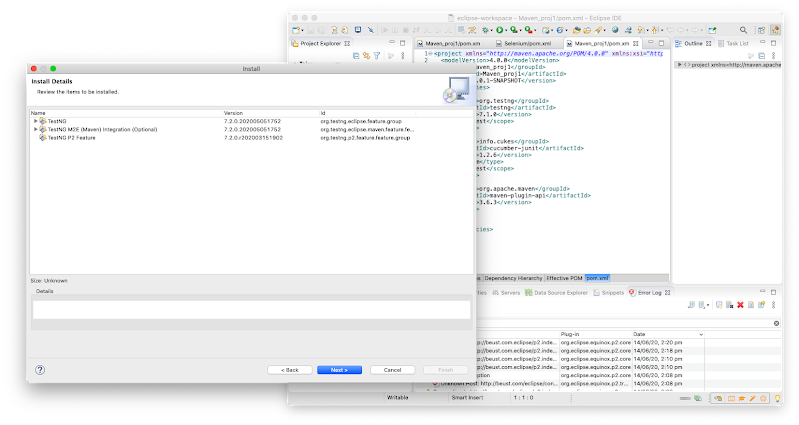Click the Java EE perspective icon at toolbar end
799x425 pixels.
(775, 31)
